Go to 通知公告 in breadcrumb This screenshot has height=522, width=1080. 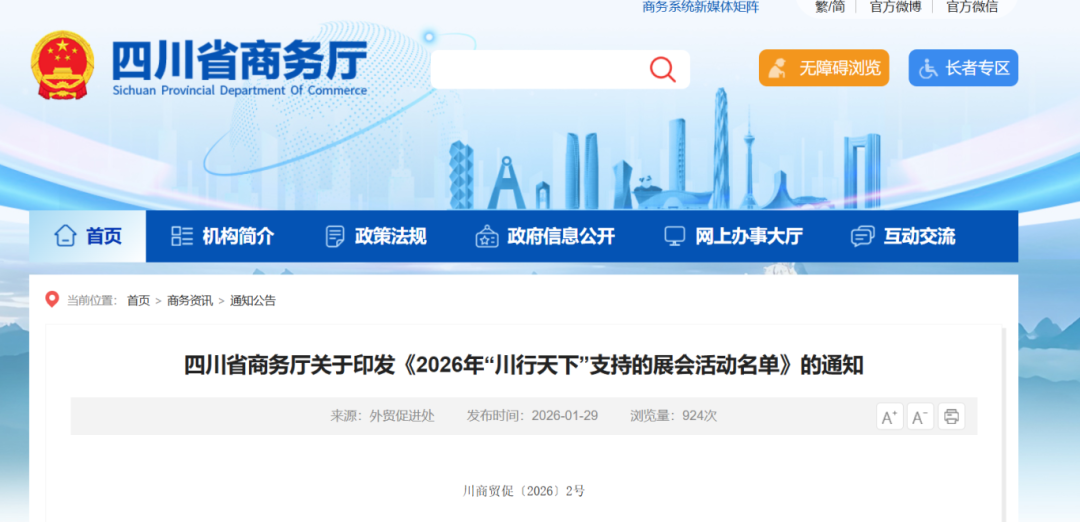253,300
